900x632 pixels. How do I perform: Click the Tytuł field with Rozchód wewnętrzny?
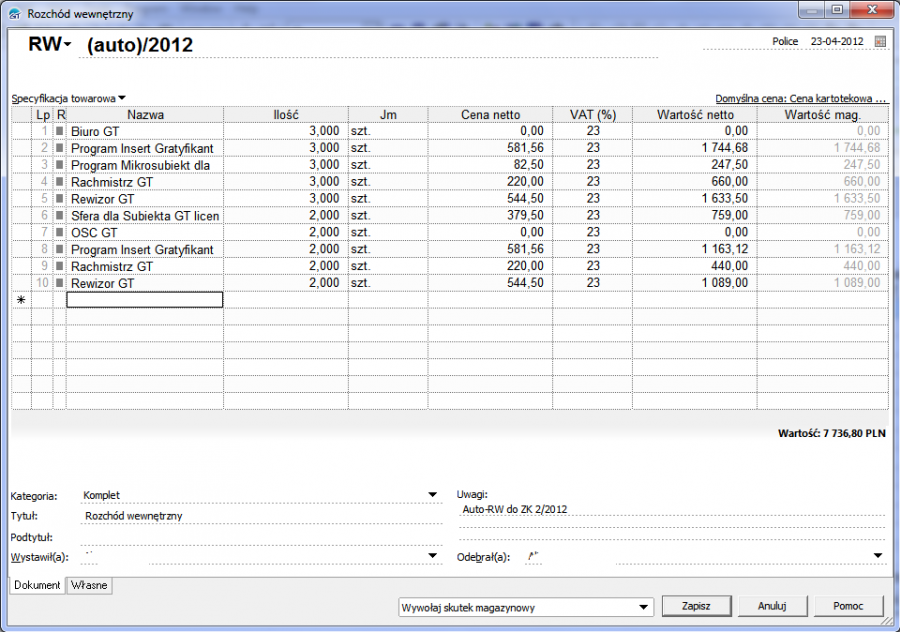(x=262, y=515)
